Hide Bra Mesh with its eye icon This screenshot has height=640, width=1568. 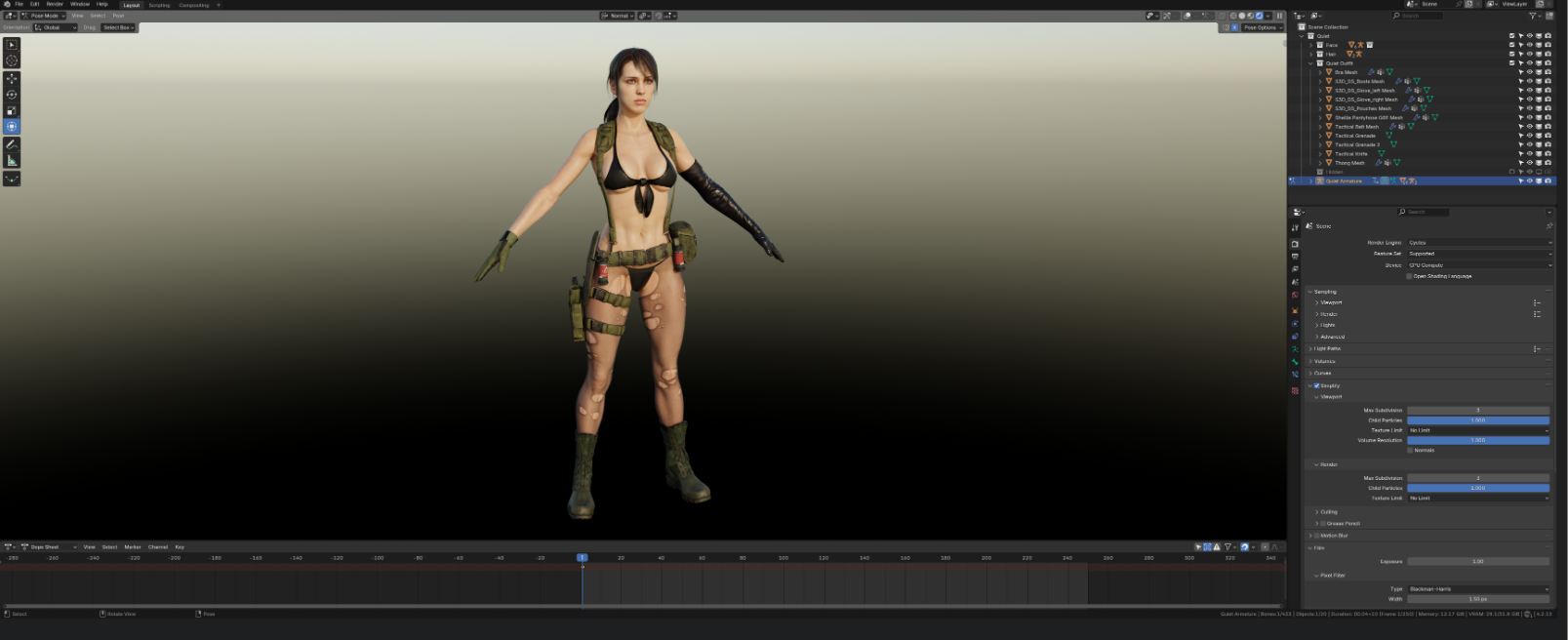[x=1529, y=72]
